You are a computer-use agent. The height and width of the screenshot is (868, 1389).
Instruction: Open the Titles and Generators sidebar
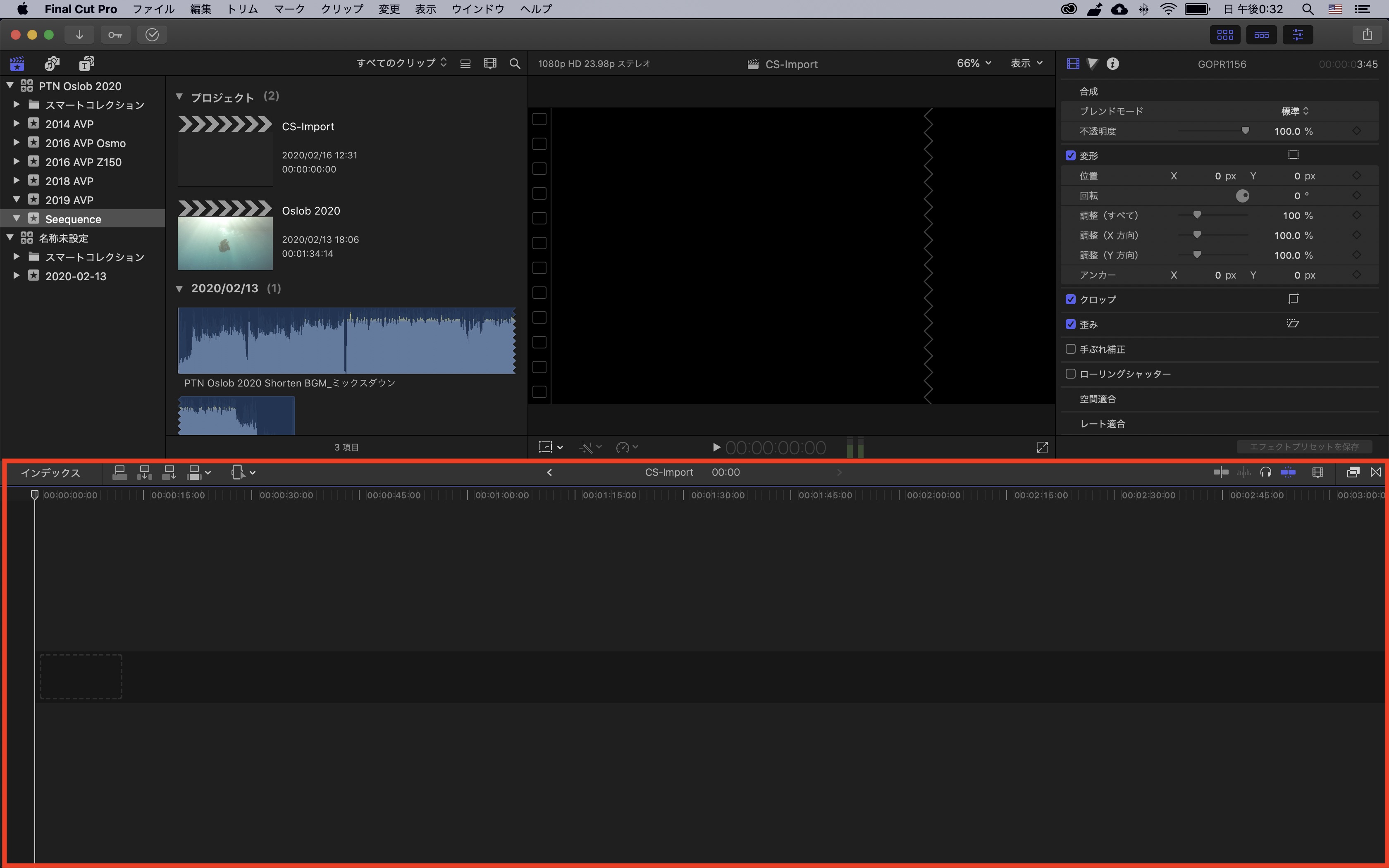86,63
